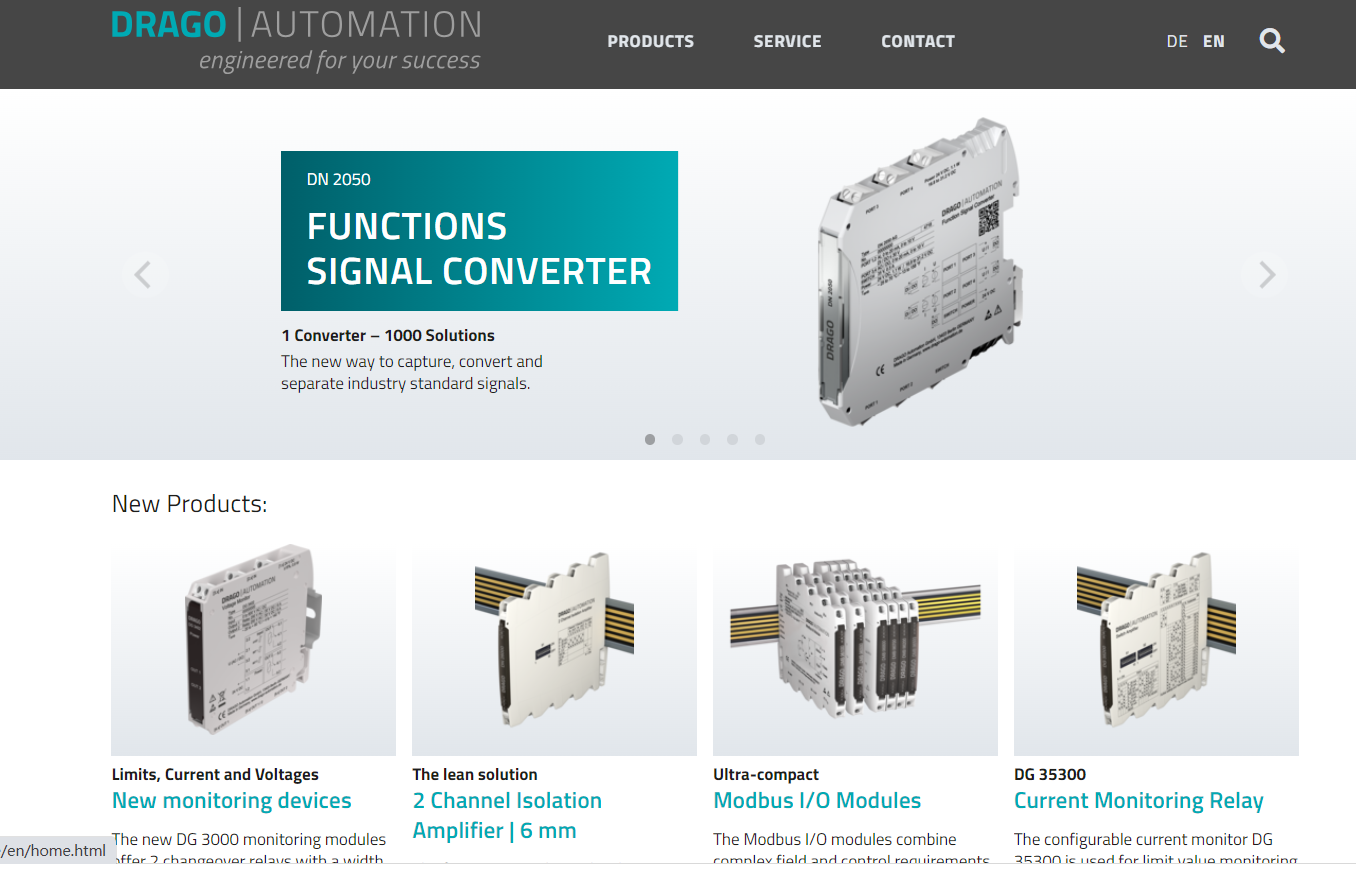Screen dimensions: 1356x869
Task: Open 2 Channel Isolation Amplifier link
Action: pyautogui.click(x=507, y=815)
